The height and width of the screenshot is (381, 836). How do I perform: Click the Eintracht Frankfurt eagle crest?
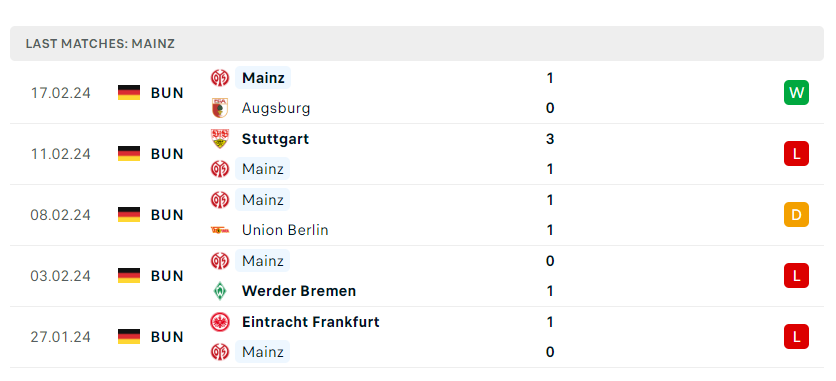pos(220,322)
